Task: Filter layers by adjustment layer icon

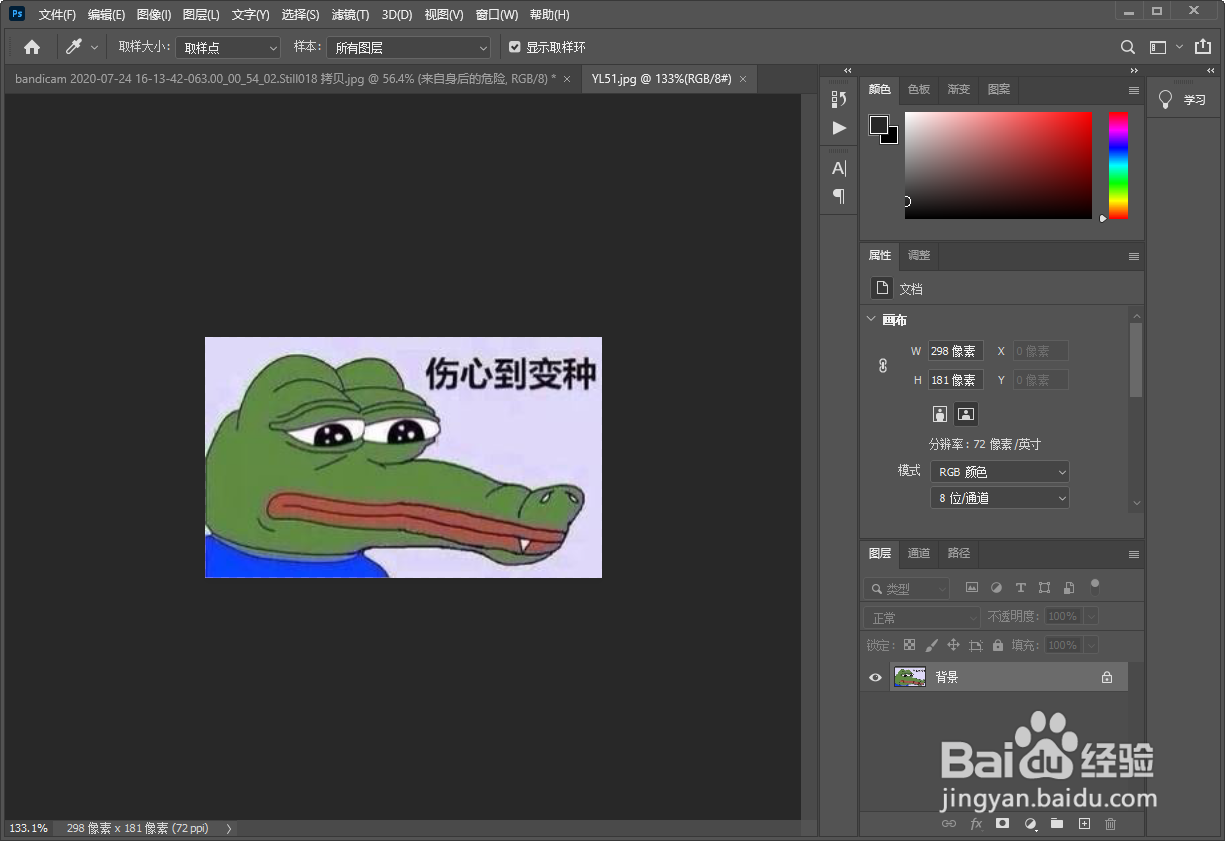Action: tap(996, 588)
